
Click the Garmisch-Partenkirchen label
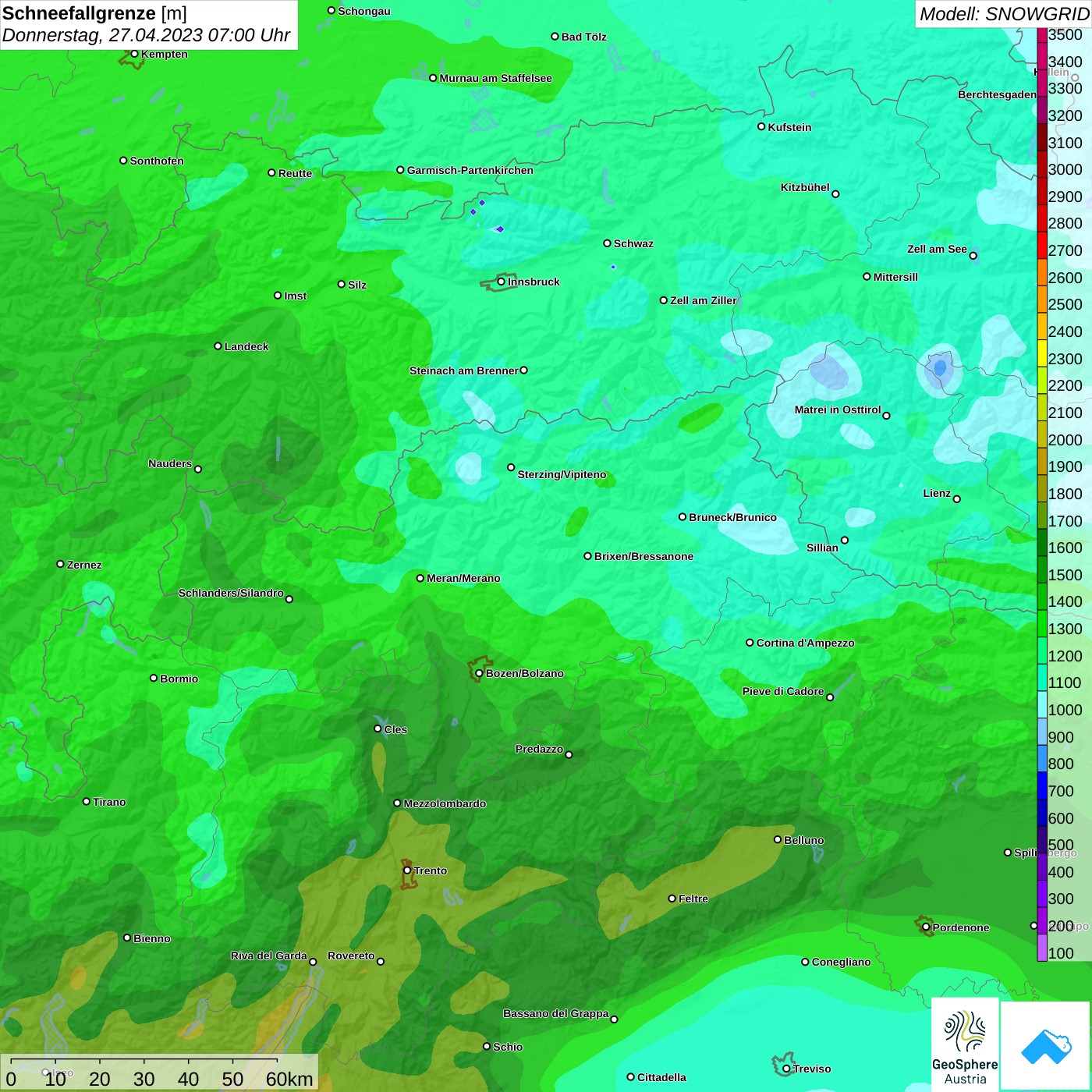click(x=470, y=170)
